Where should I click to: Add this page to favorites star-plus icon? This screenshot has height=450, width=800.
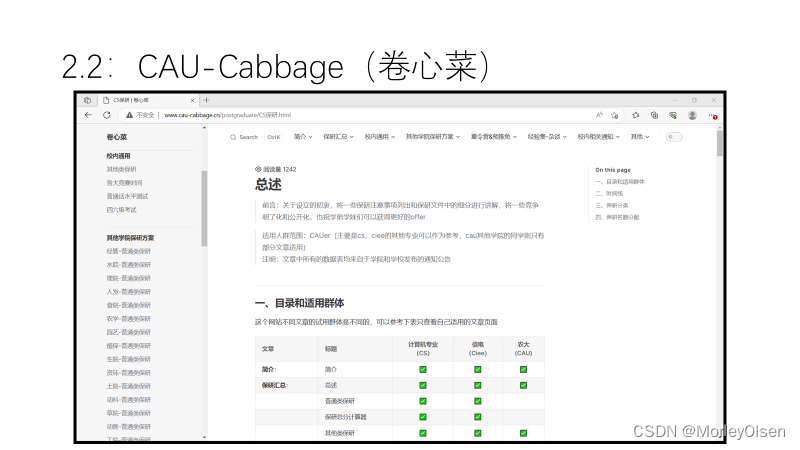coord(615,115)
